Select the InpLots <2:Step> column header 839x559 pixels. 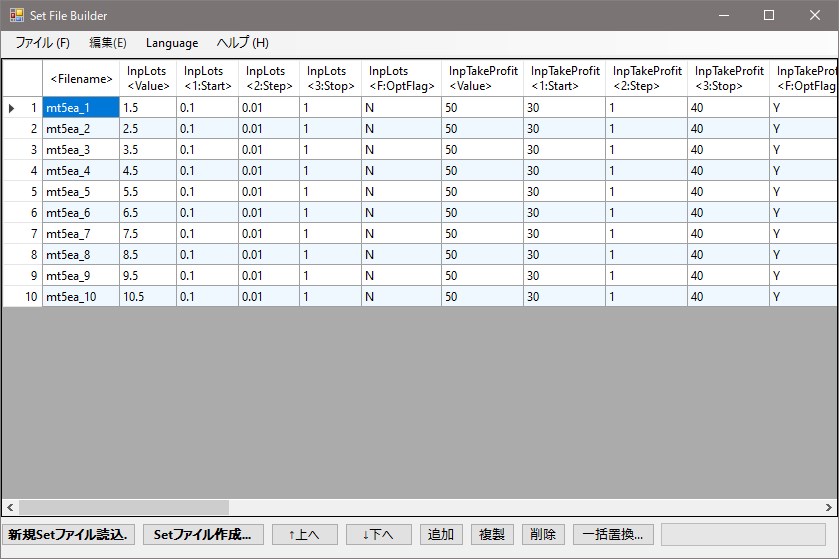click(269, 79)
